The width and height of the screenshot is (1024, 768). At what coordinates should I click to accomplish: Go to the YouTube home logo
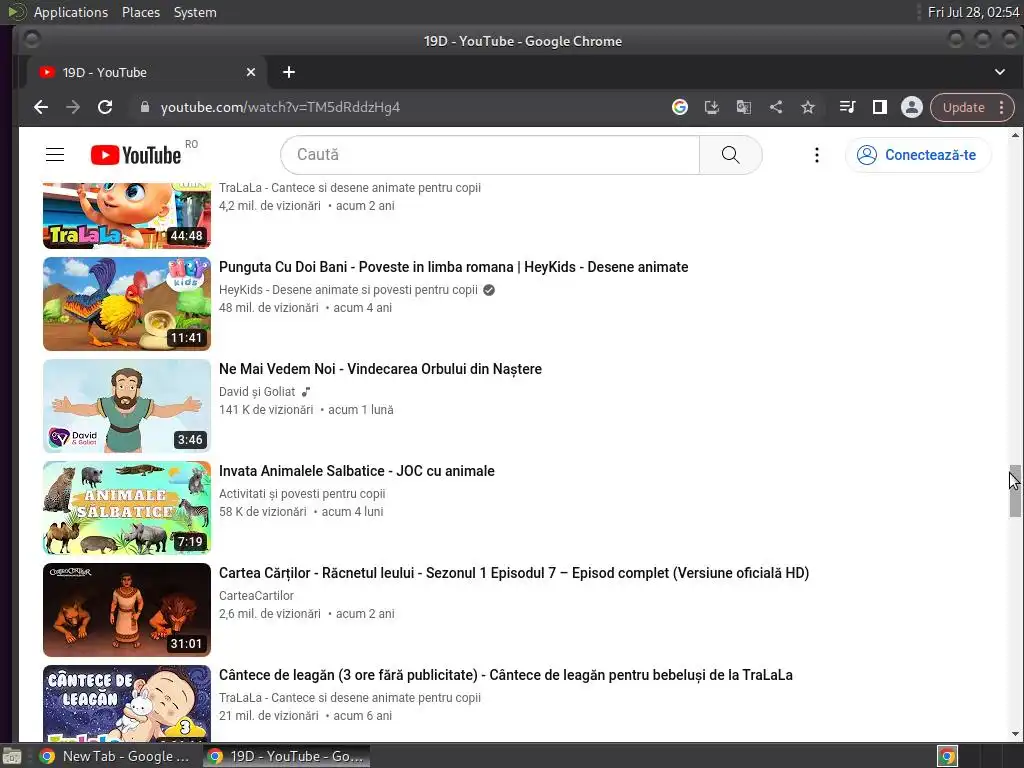(136, 155)
